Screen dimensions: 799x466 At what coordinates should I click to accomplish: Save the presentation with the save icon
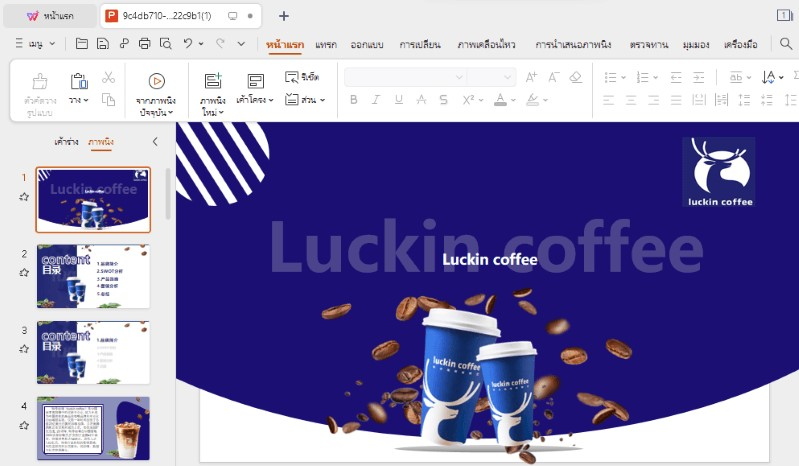click(x=102, y=44)
